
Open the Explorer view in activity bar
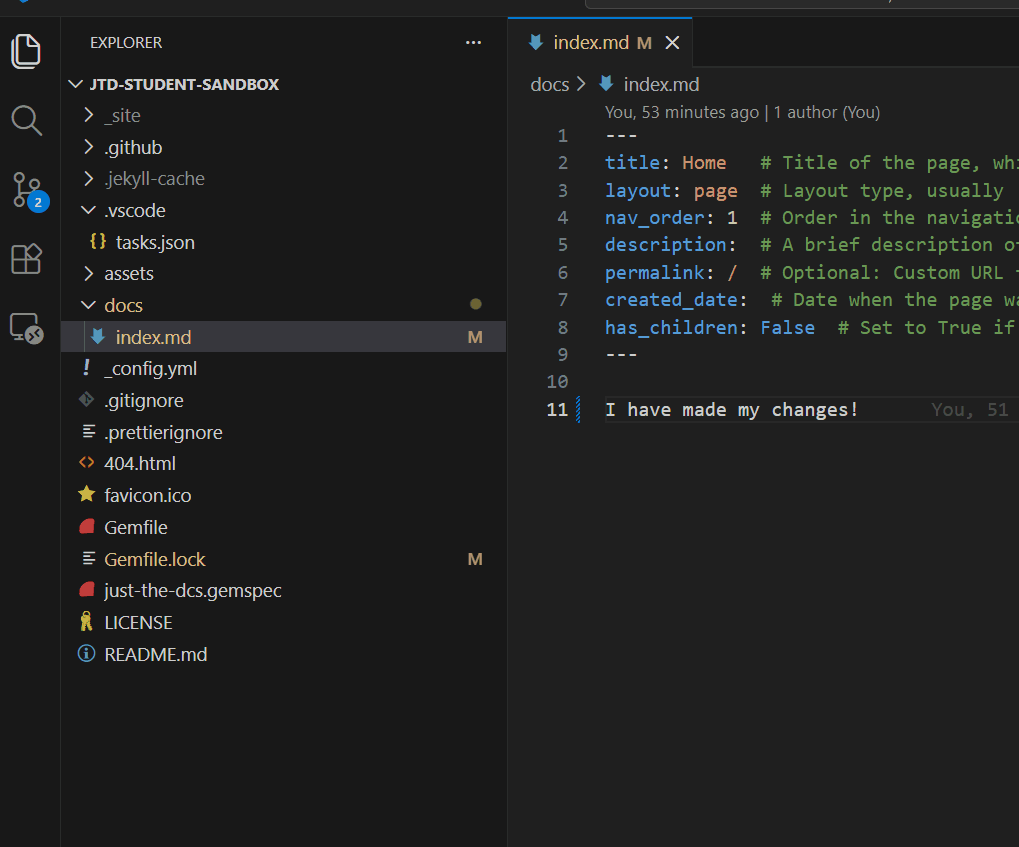[x=27, y=51]
